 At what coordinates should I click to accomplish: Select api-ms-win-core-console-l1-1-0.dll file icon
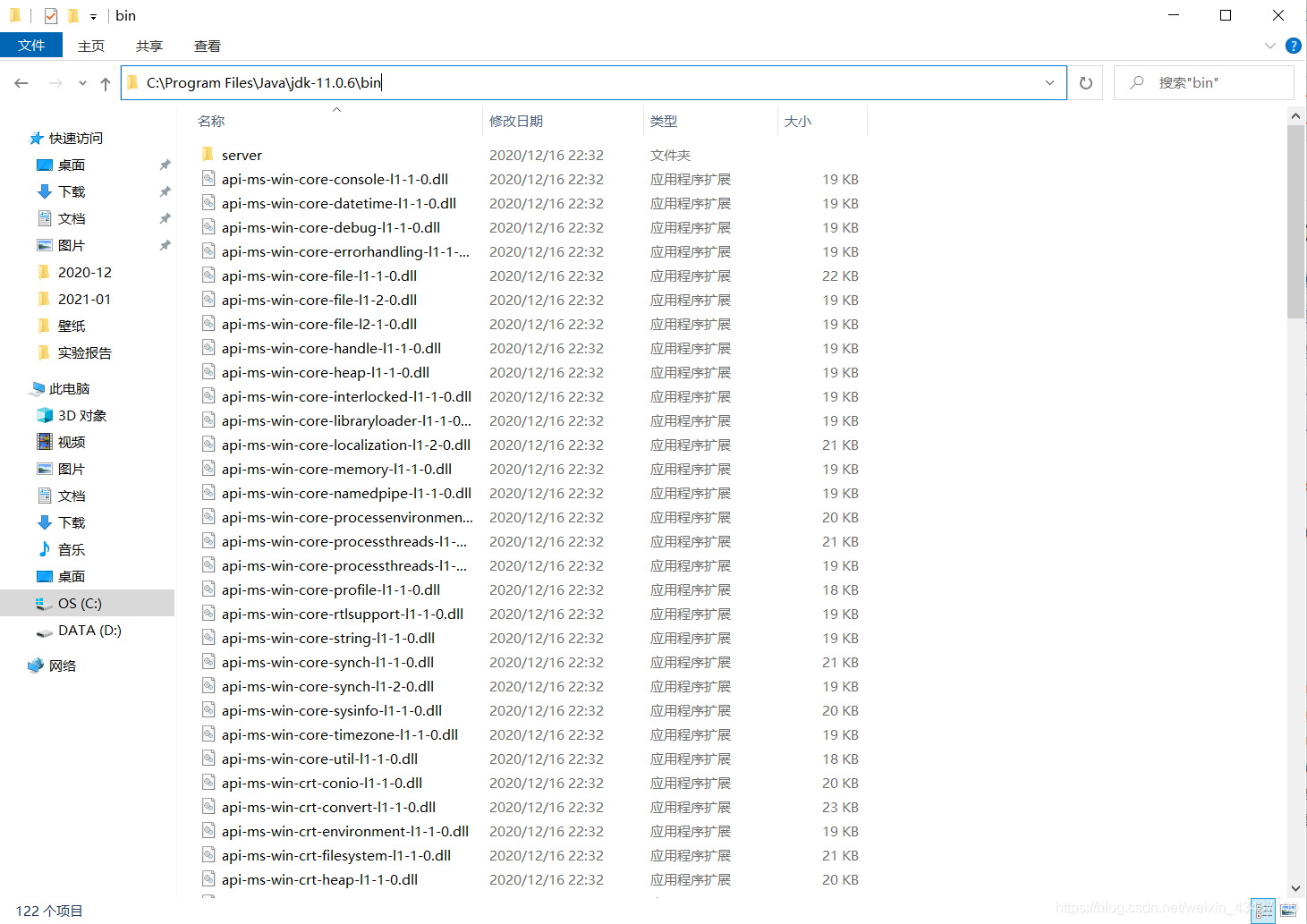pyautogui.click(x=208, y=178)
